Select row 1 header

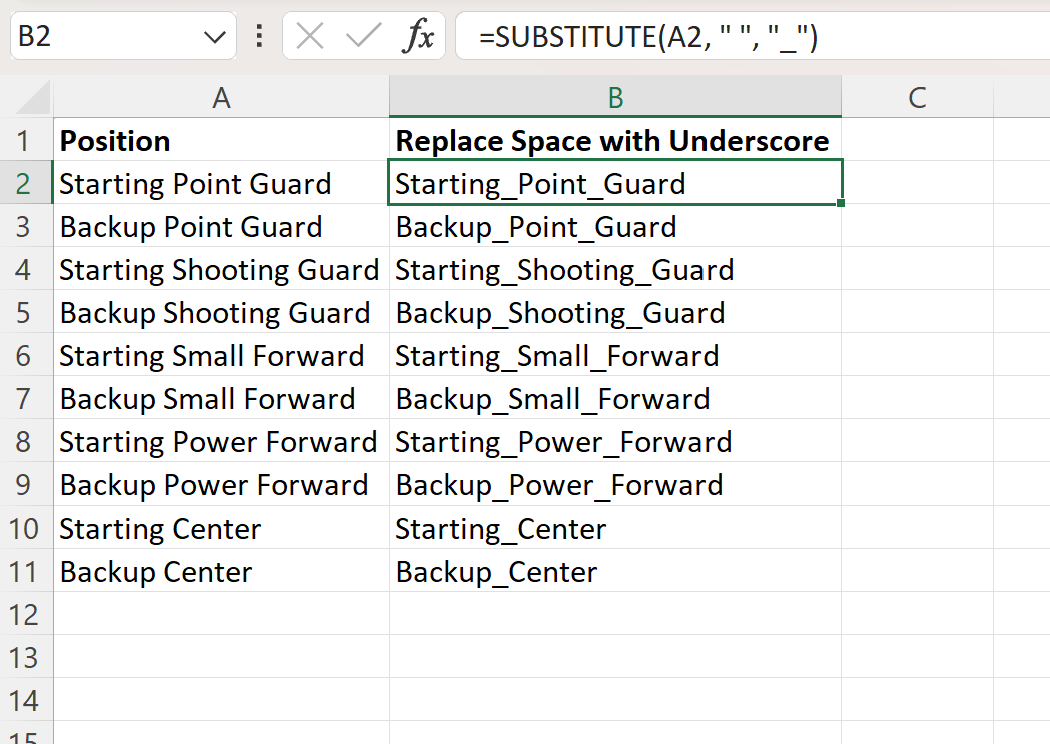click(26, 140)
